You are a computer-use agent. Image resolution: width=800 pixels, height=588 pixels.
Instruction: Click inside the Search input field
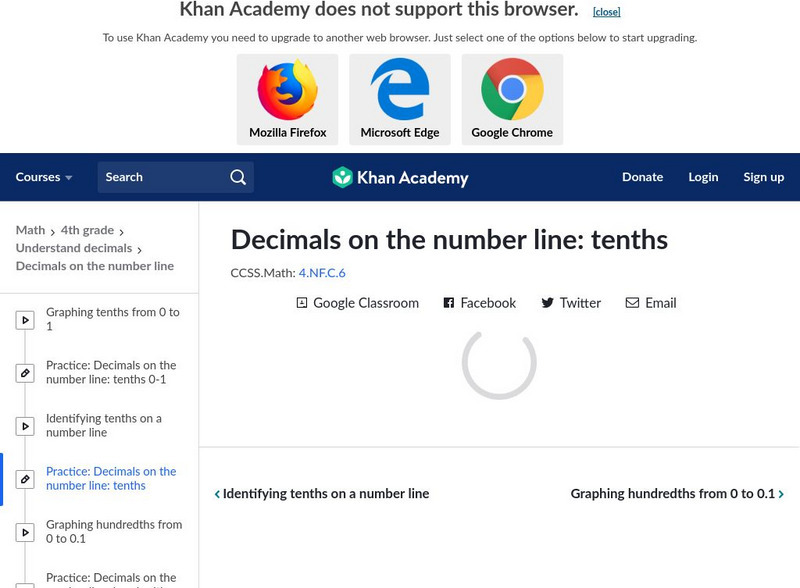(x=160, y=177)
